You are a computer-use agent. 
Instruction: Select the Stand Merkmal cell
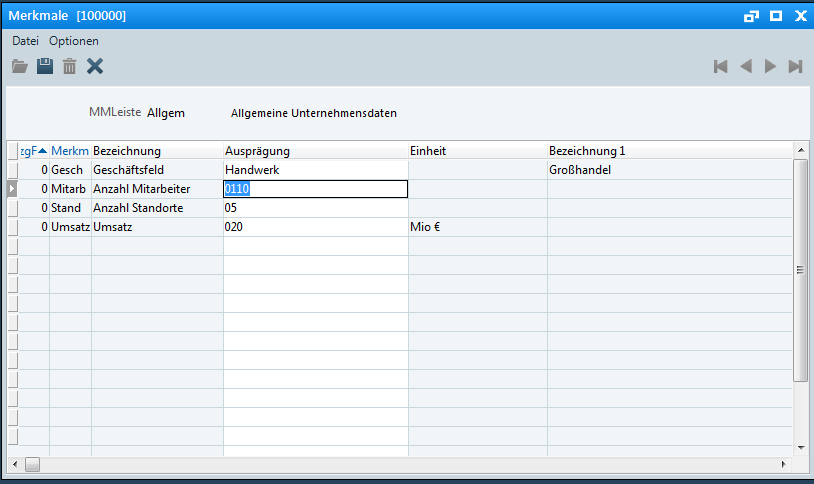point(70,208)
